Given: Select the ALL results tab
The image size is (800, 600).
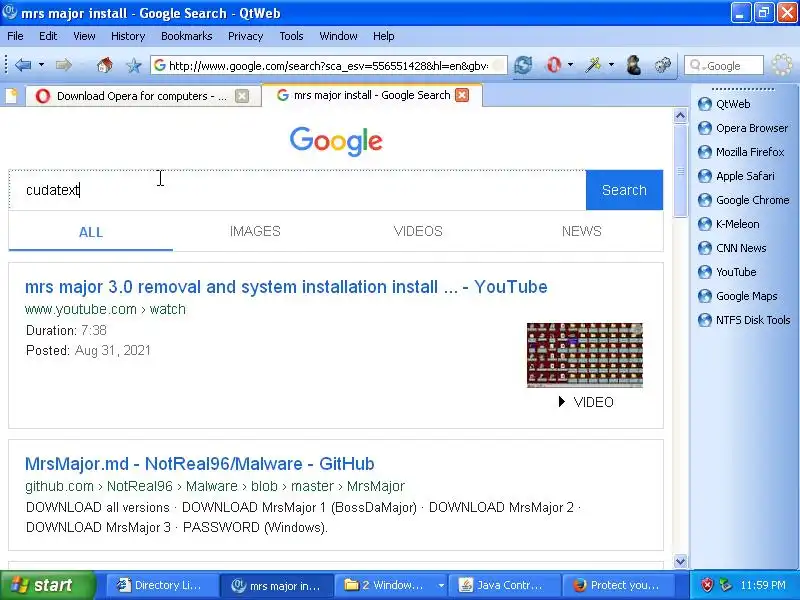Looking at the screenshot, I should pyautogui.click(x=91, y=232).
